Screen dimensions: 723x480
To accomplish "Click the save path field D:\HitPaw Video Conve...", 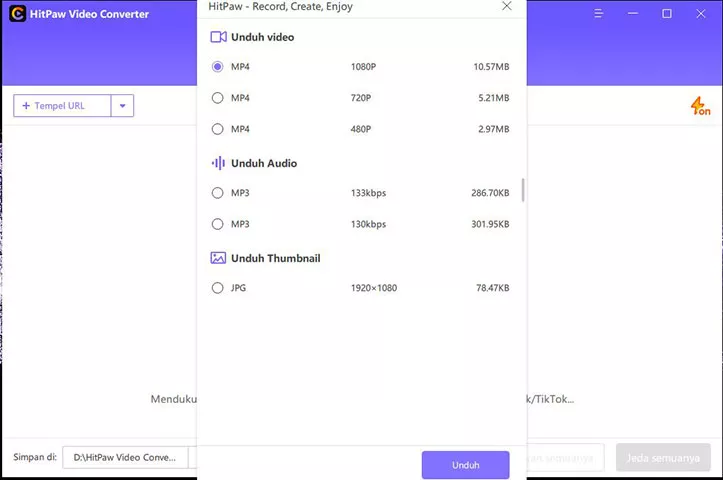I will click(x=125, y=457).
